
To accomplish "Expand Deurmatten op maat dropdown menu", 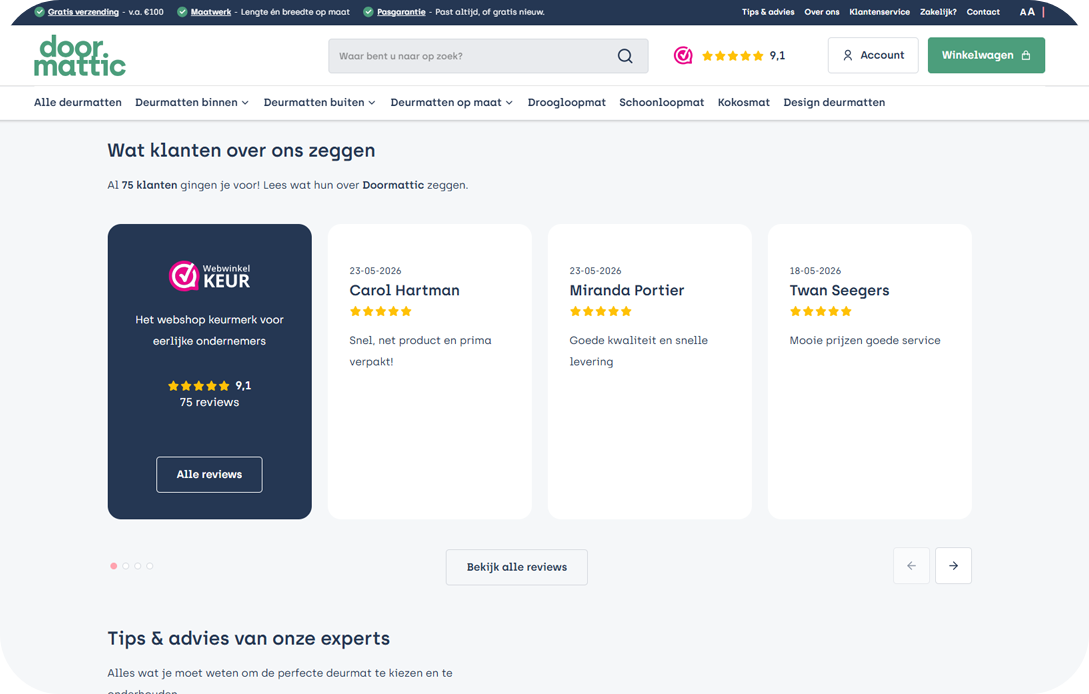I will [x=451, y=102].
